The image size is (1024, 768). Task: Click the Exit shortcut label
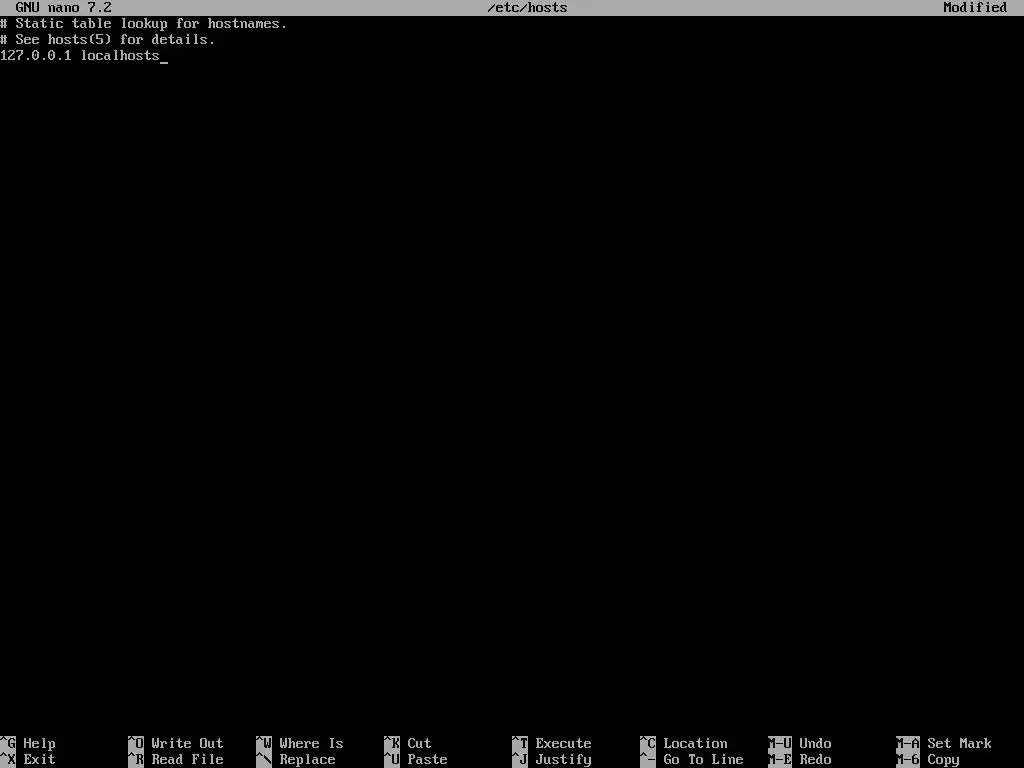click(28, 760)
